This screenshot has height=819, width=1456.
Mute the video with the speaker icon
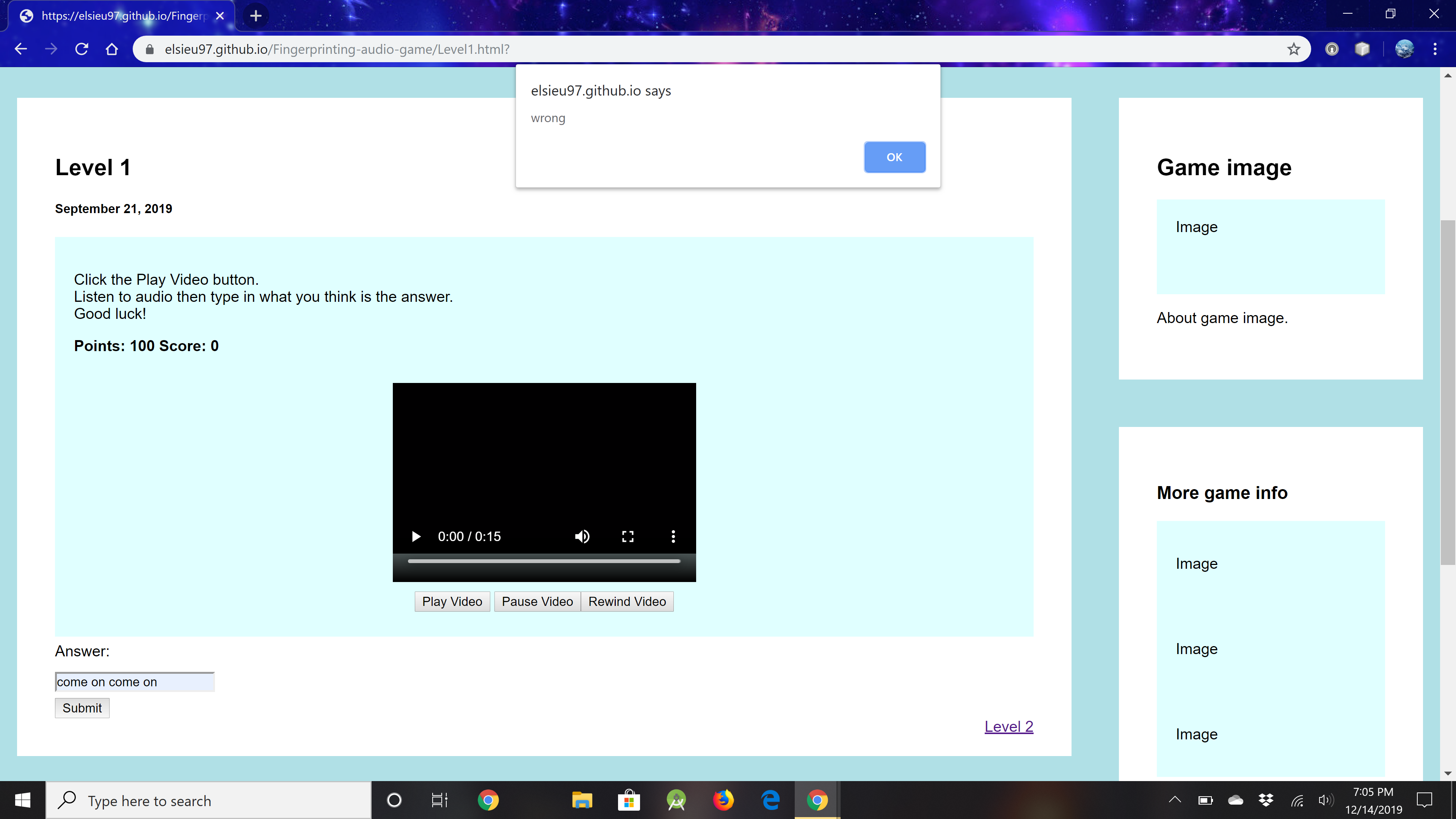[x=582, y=536]
